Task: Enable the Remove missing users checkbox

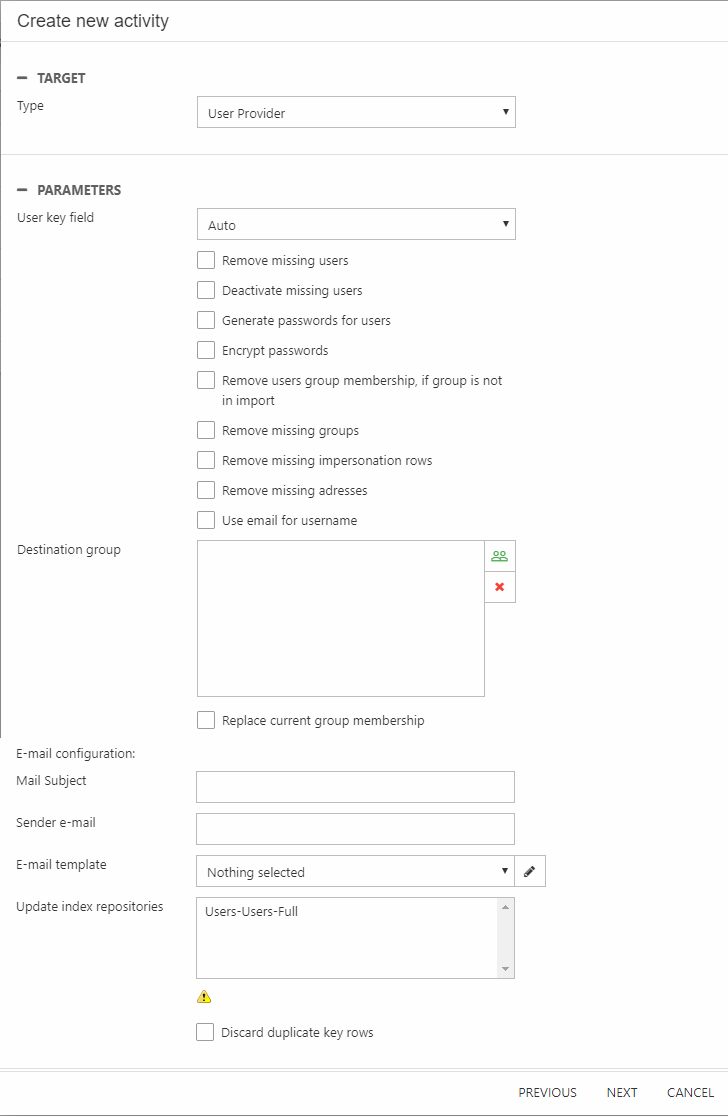Action: coord(206,260)
